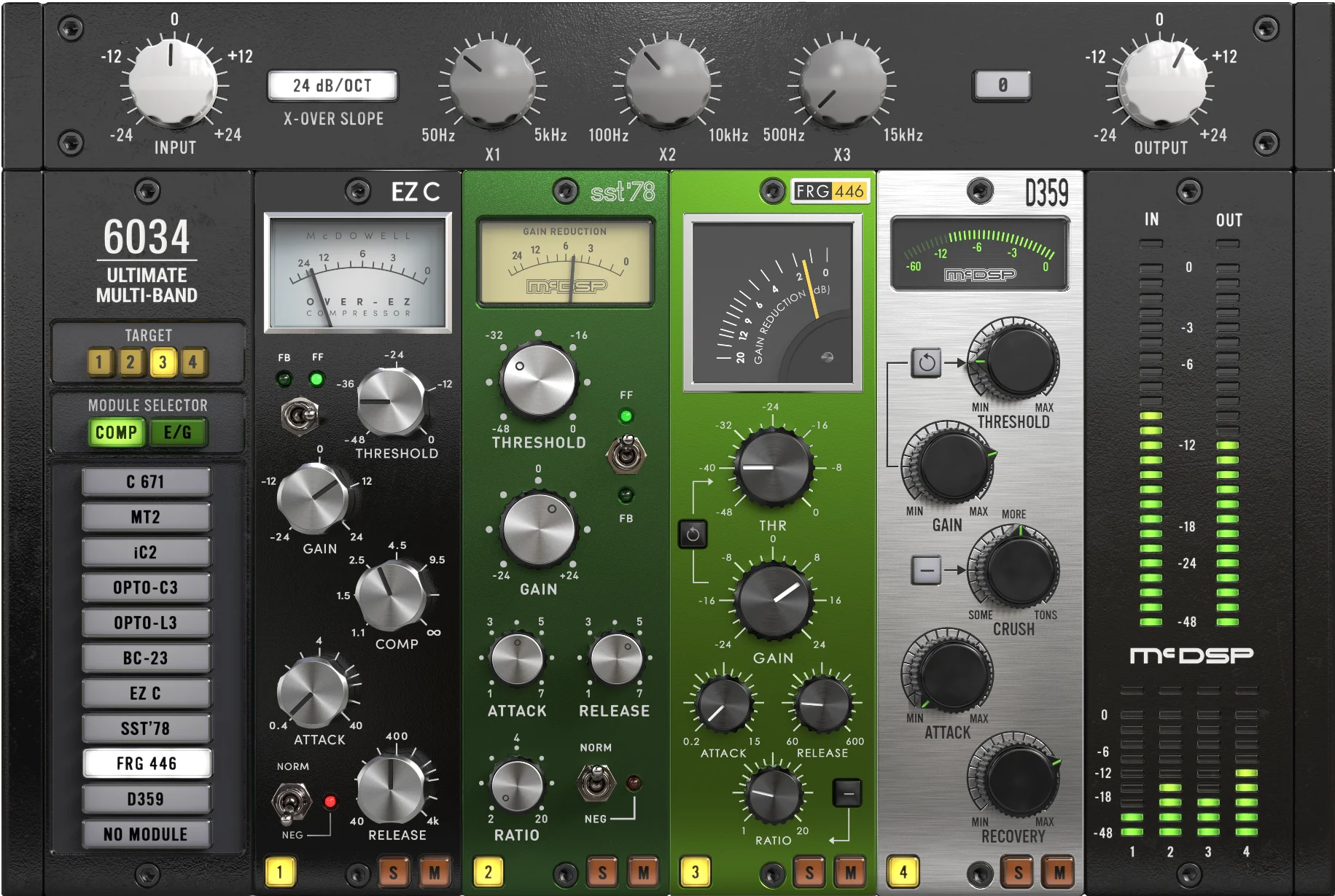The height and width of the screenshot is (896, 1335).
Task: Solo band 3 with S button
Action: tap(809, 872)
